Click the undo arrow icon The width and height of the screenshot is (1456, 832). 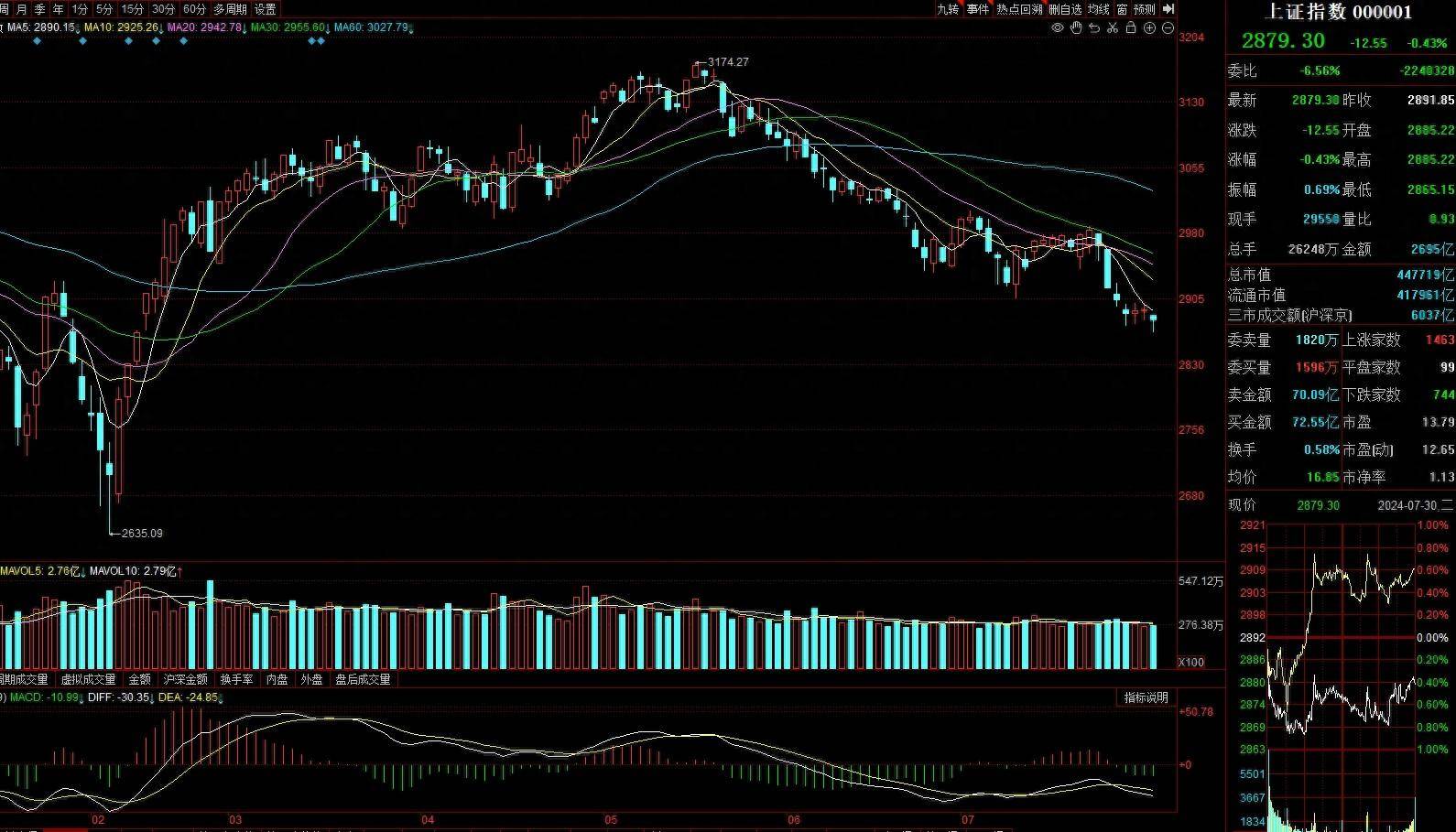click(x=1094, y=28)
